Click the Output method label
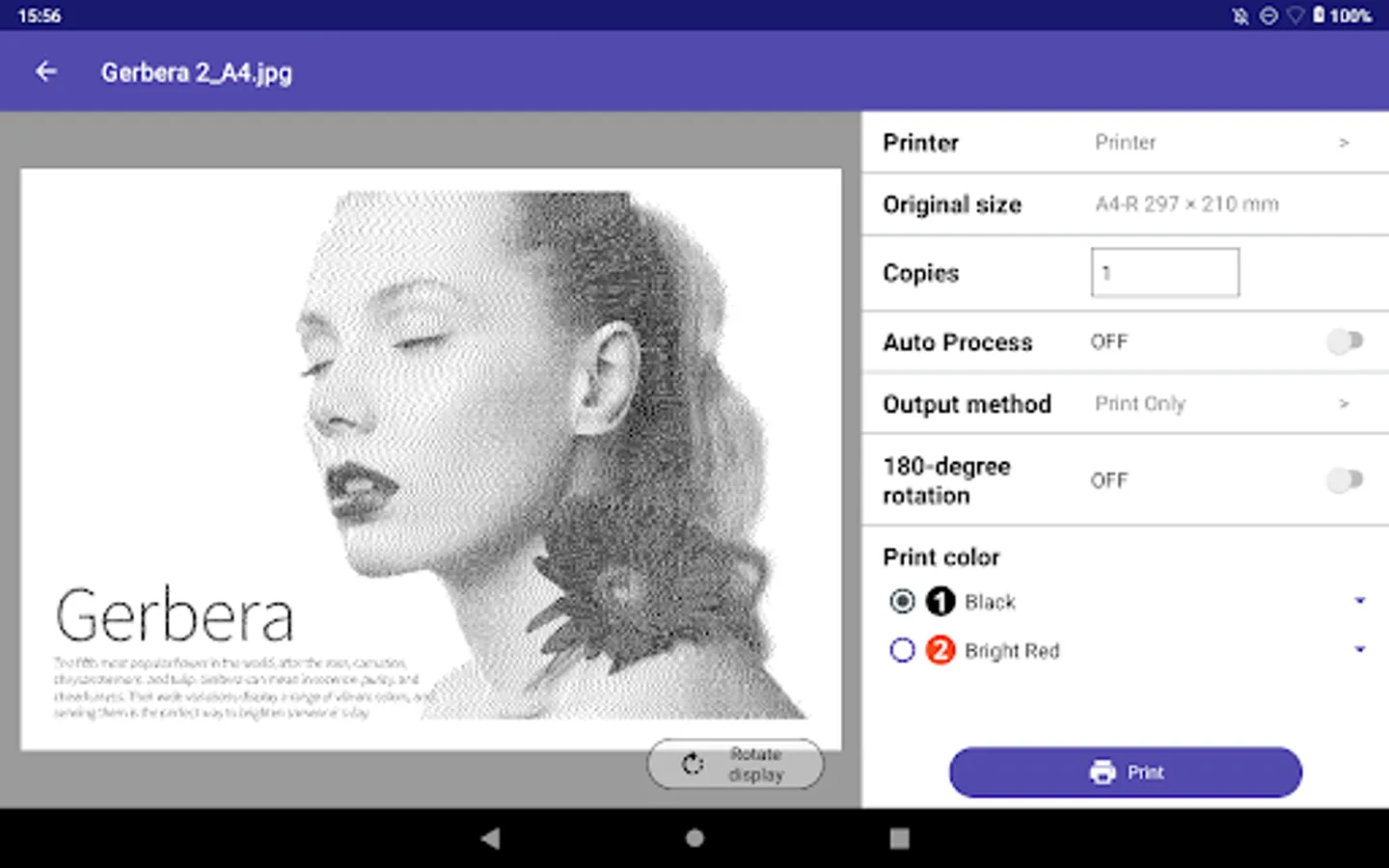Screen dimensions: 1389x868 [x=967, y=404]
